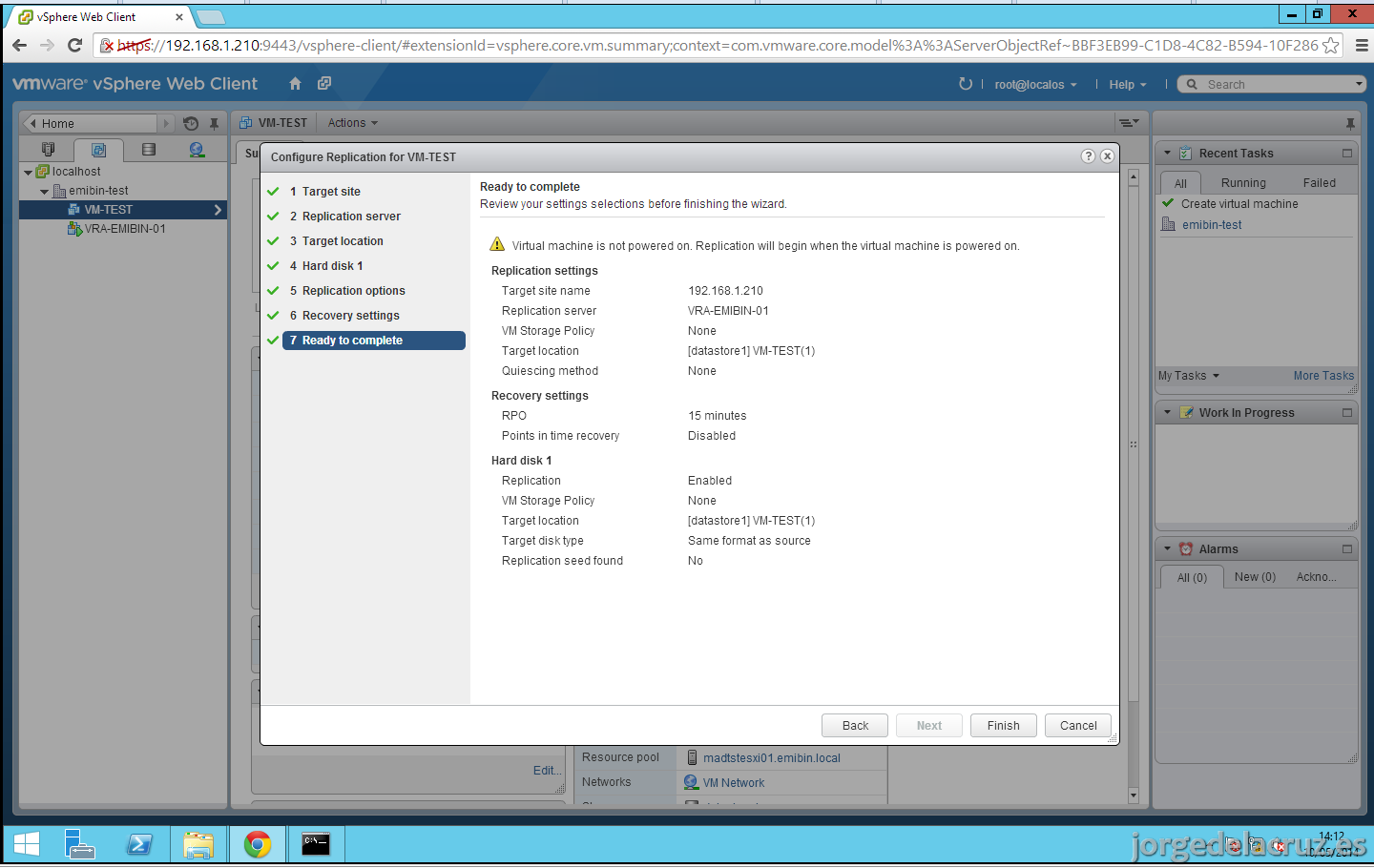Click the Chrome address bar
1374x868 pixels.
pos(719,45)
